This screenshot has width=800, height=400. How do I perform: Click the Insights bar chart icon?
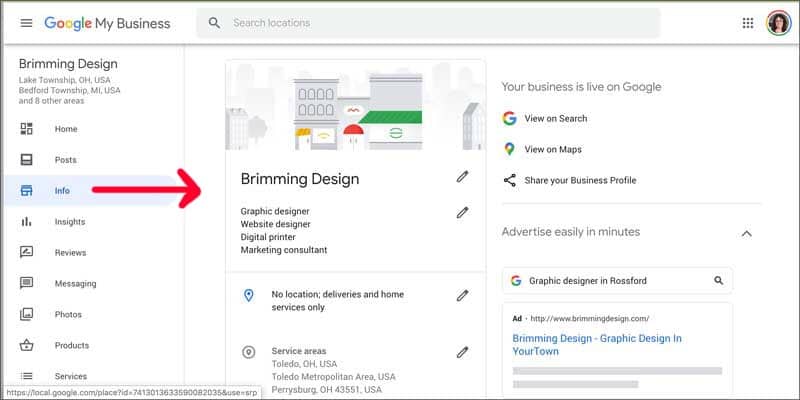pos(26,221)
